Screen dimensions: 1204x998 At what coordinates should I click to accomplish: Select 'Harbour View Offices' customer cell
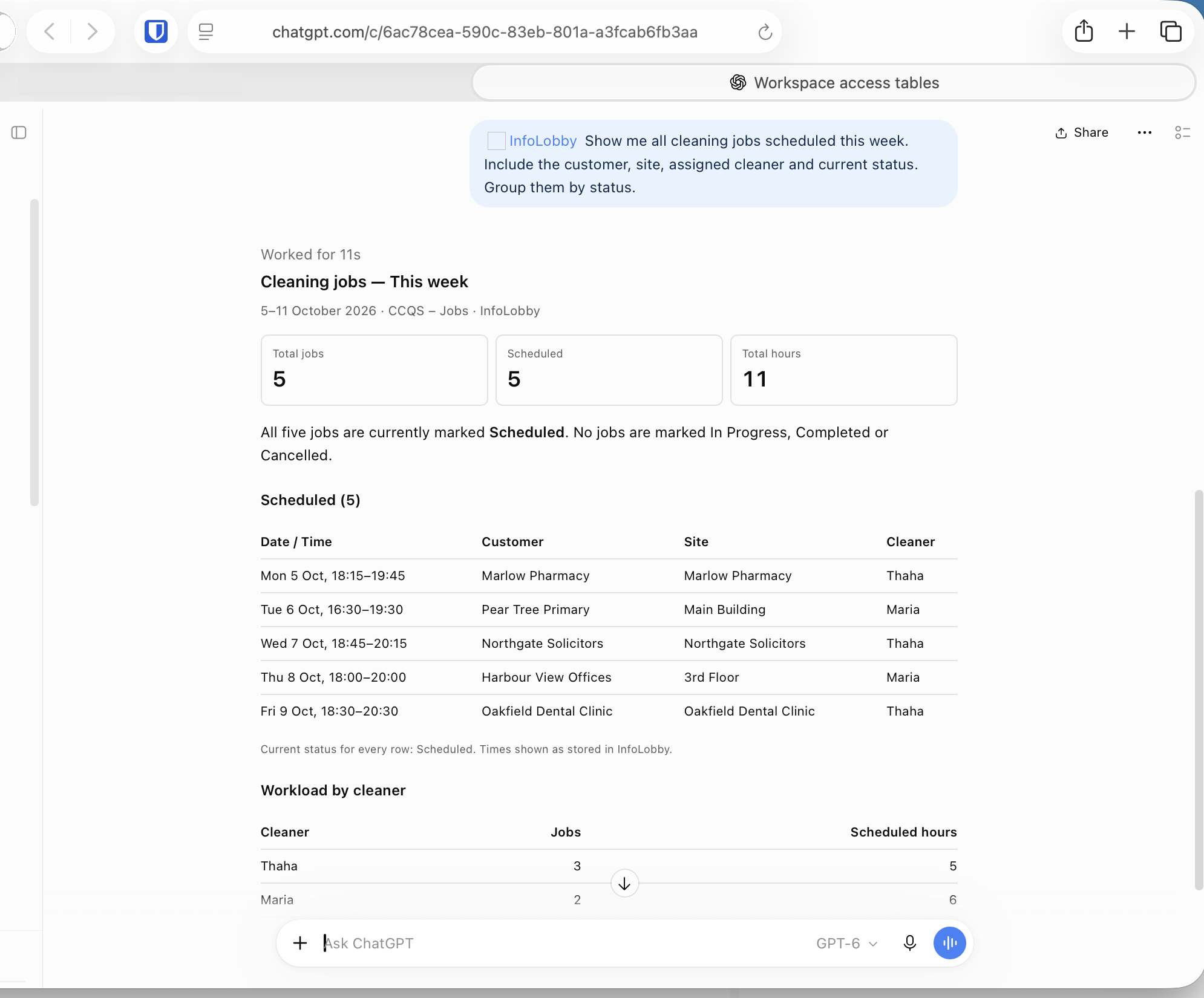(x=546, y=677)
